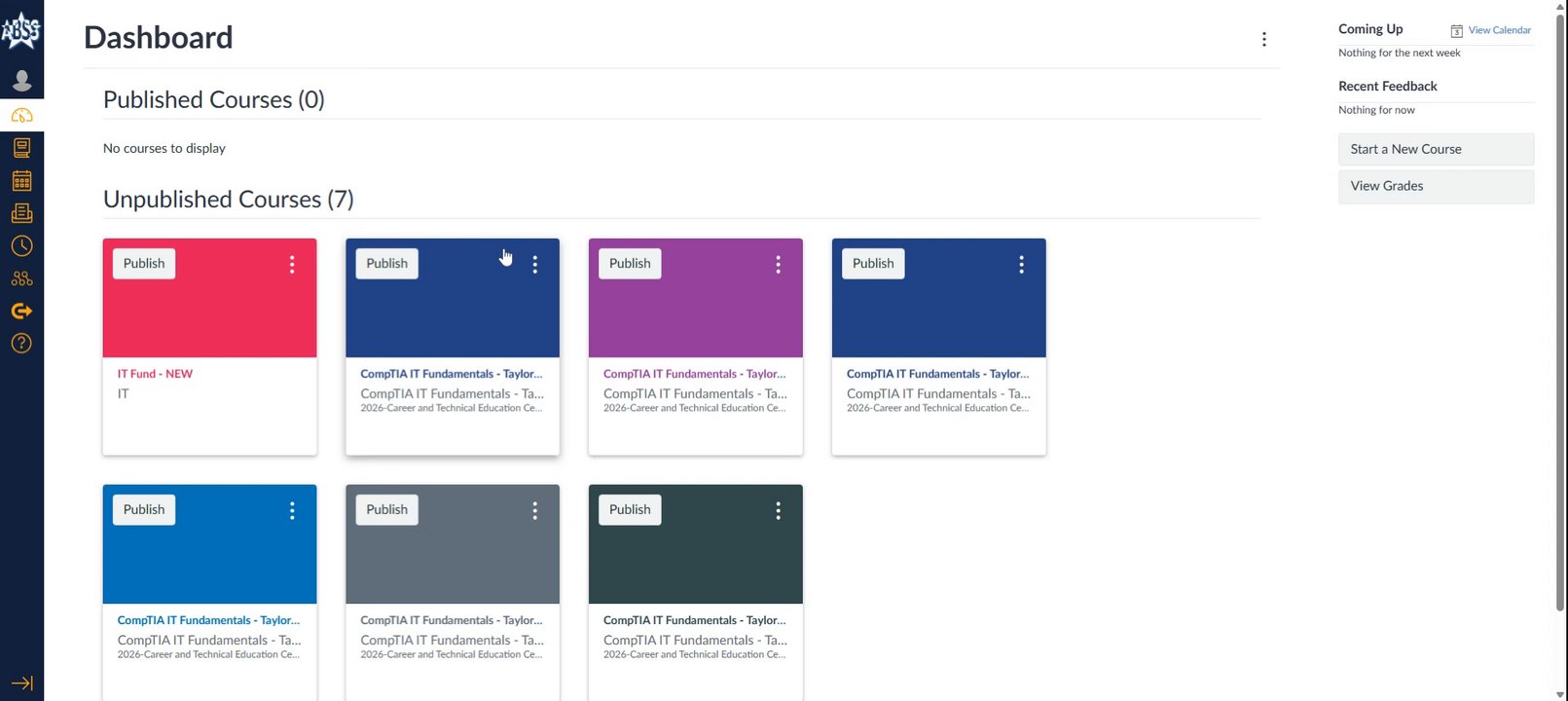
Task: Open the three-dot menu on the bright blue card
Action: 292,510
